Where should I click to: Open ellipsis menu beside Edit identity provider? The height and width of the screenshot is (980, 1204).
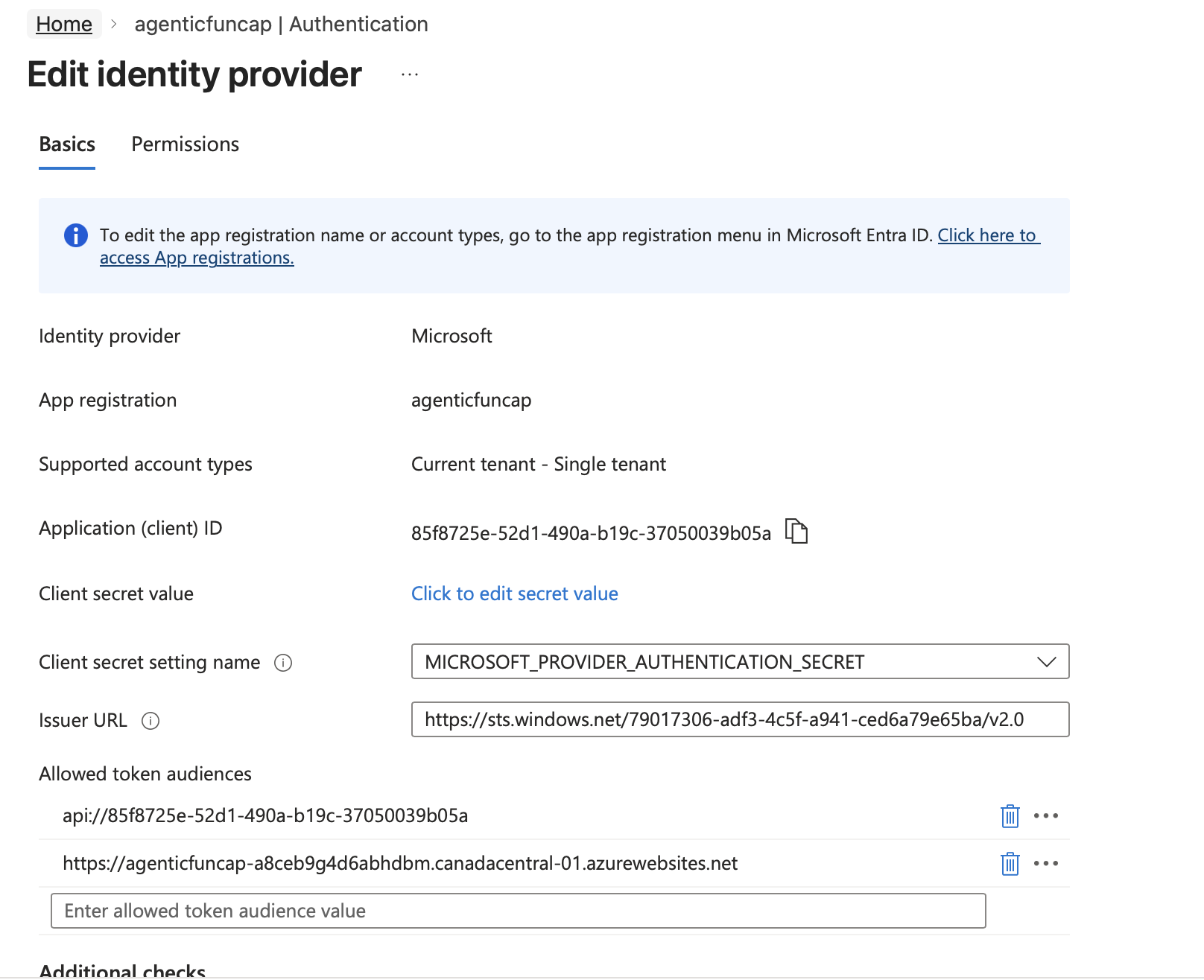[x=410, y=75]
